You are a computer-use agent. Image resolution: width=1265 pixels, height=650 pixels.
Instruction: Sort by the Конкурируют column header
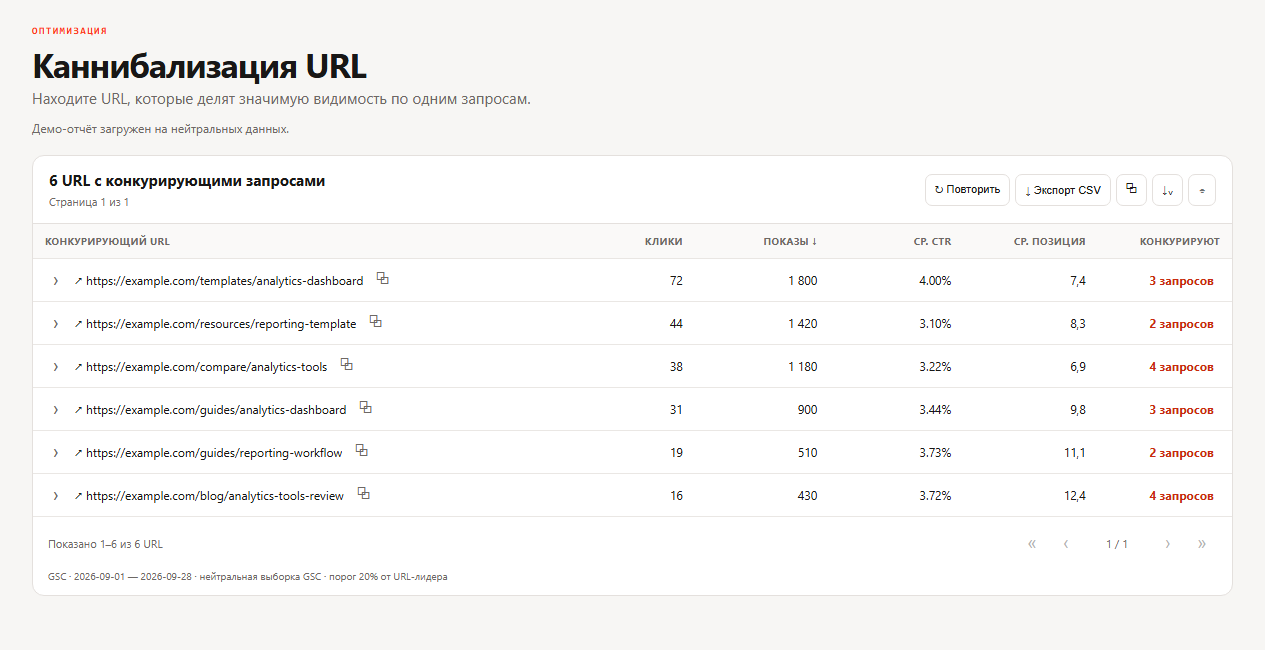click(1180, 241)
